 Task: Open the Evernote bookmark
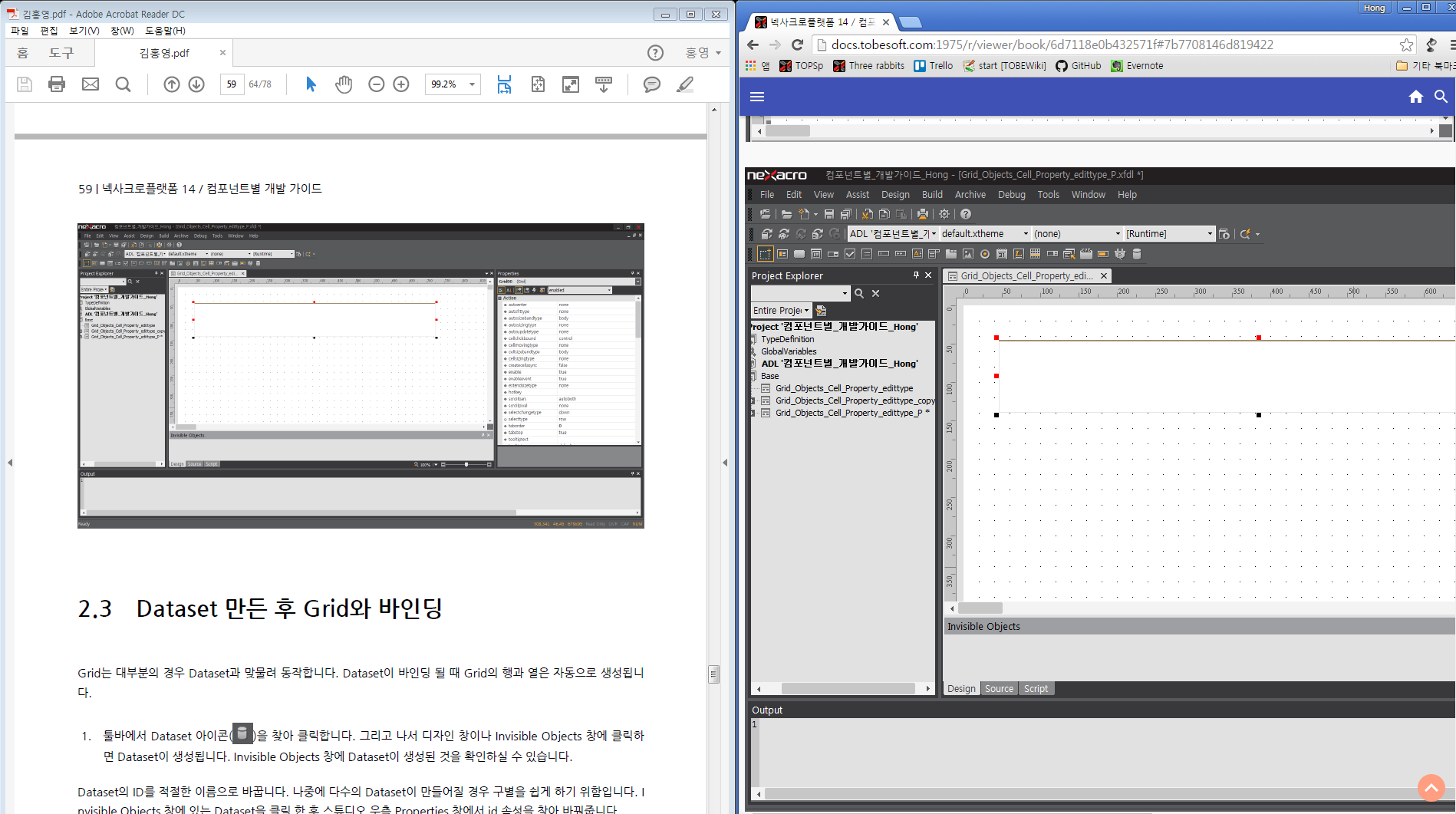click(1137, 66)
